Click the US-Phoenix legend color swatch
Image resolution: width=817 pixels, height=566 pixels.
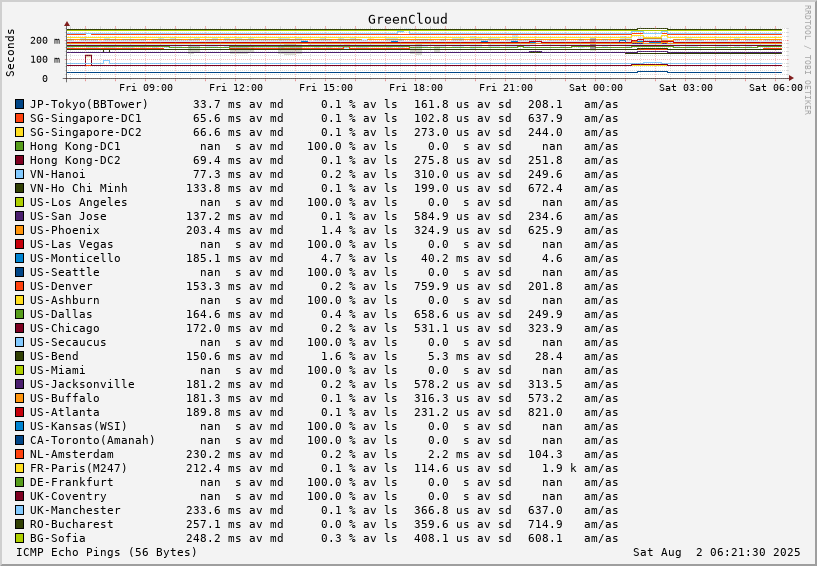click(20, 230)
